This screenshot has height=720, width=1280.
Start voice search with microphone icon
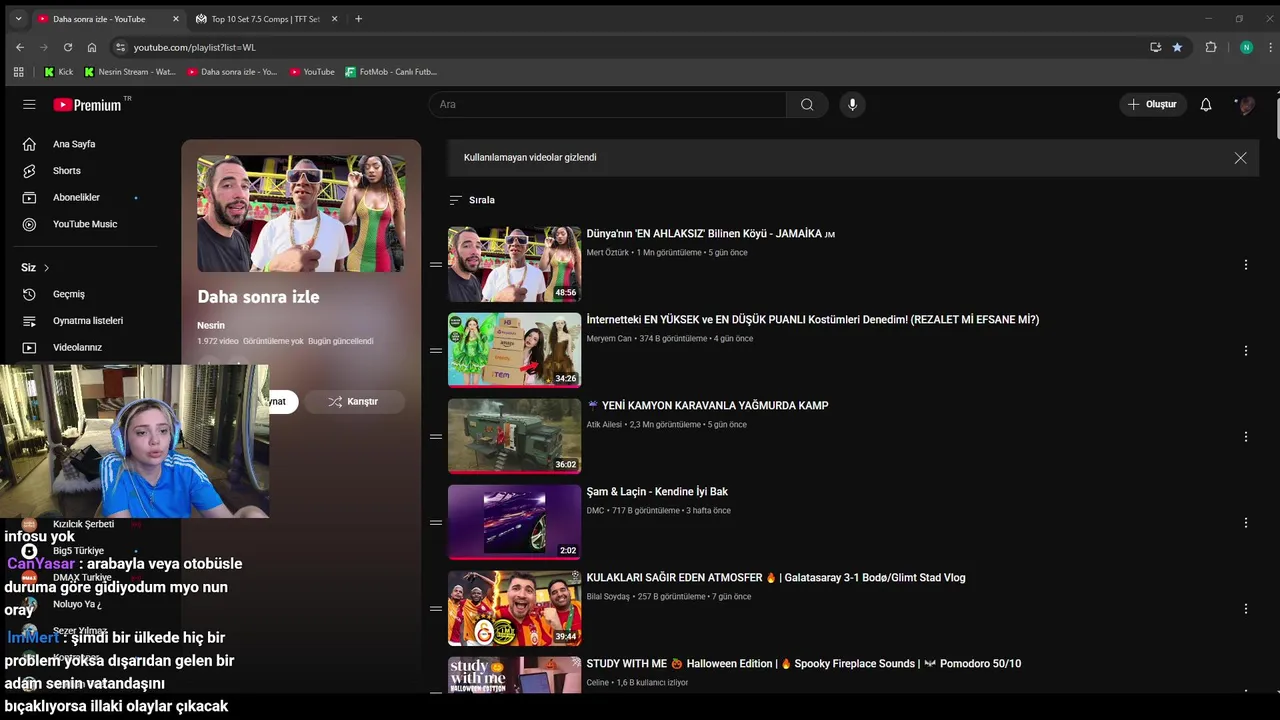(852, 104)
